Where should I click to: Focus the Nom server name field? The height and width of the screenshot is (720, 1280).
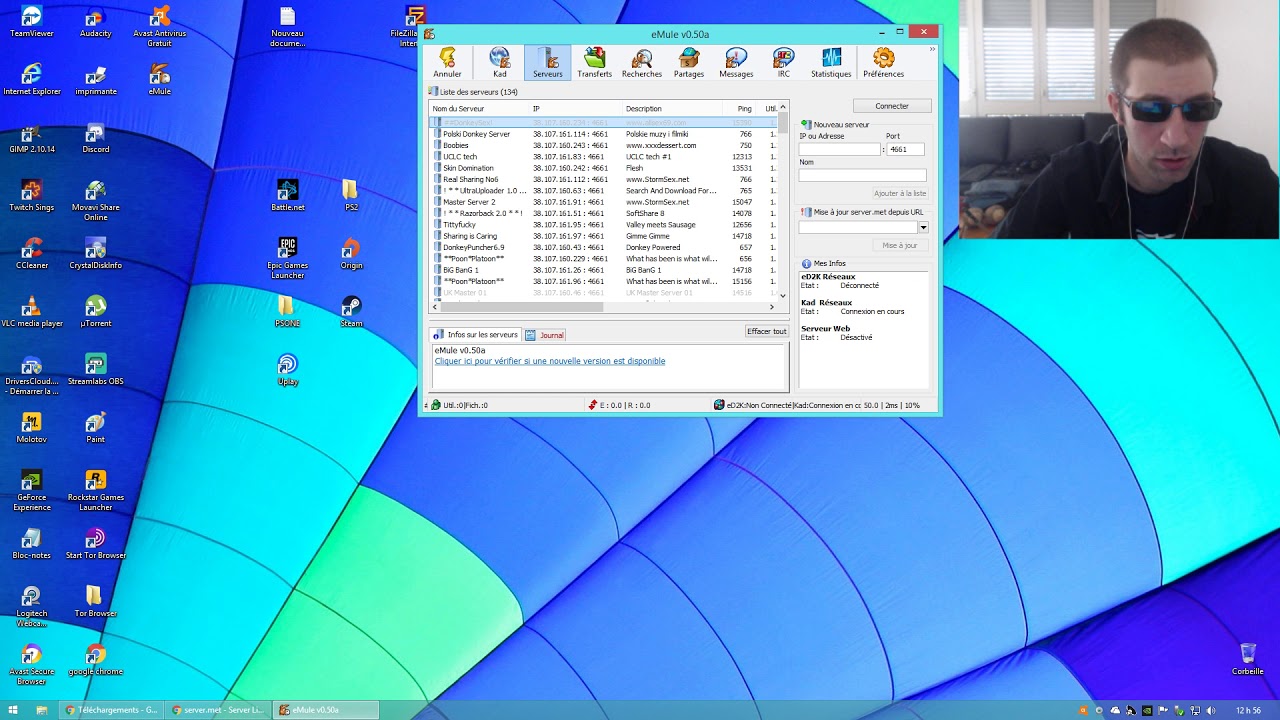(863, 175)
